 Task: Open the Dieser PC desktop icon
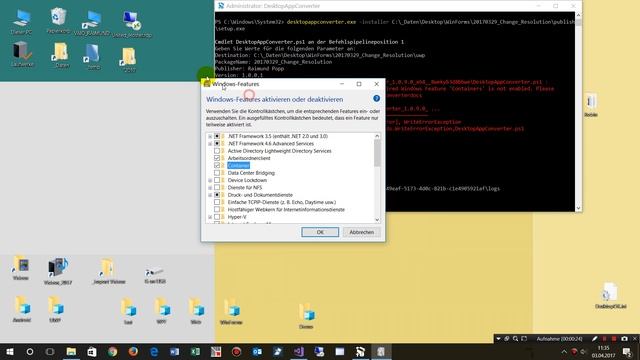(21, 21)
